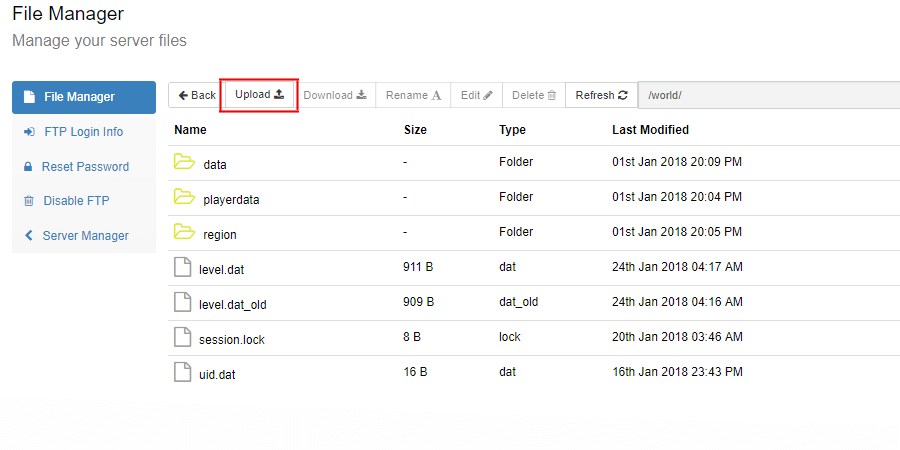This screenshot has width=900, height=450.
Task: Click the Rename toolbar button
Action: click(413, 95)
